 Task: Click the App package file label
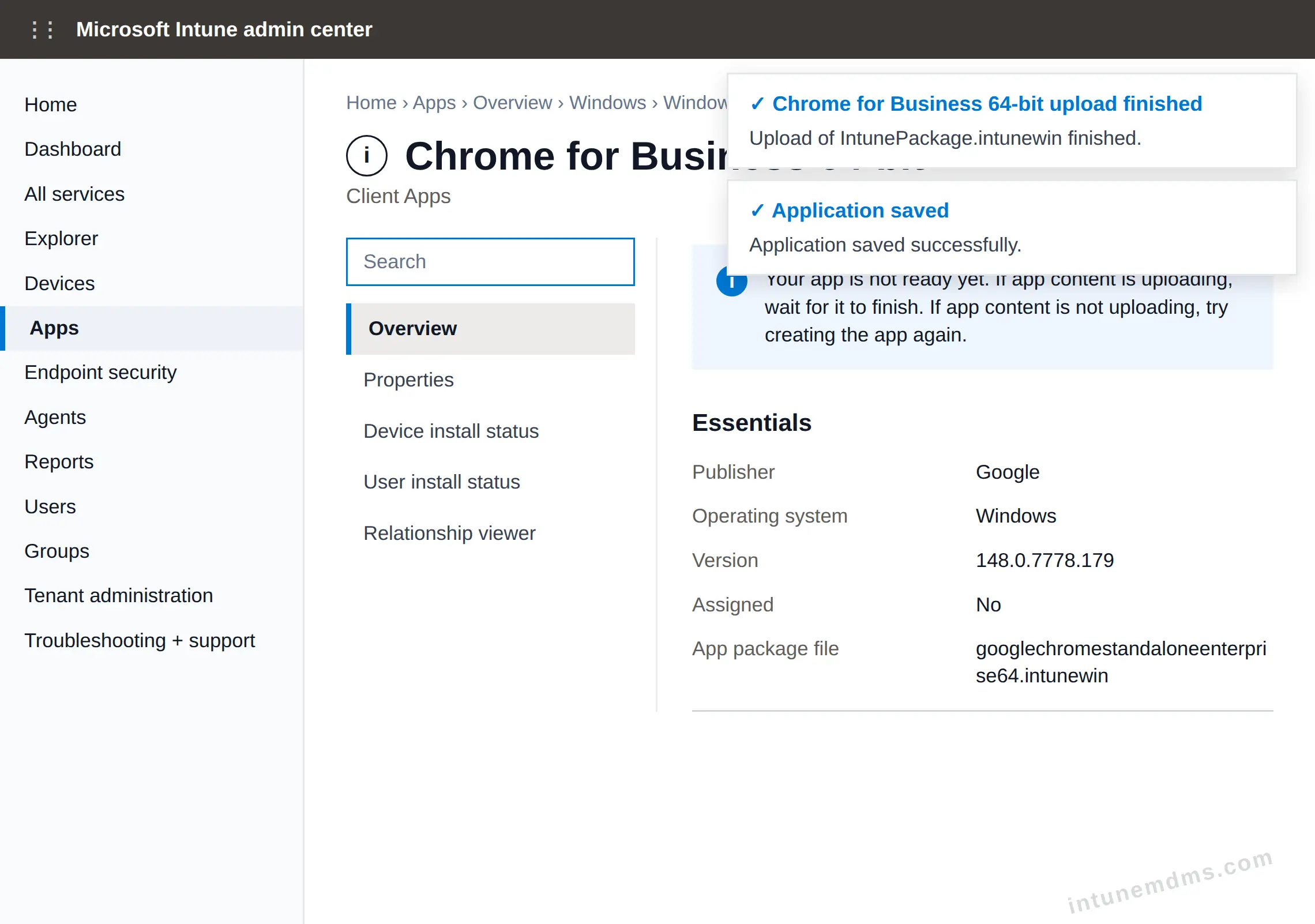pyautogui.click(x=765, y=649)
